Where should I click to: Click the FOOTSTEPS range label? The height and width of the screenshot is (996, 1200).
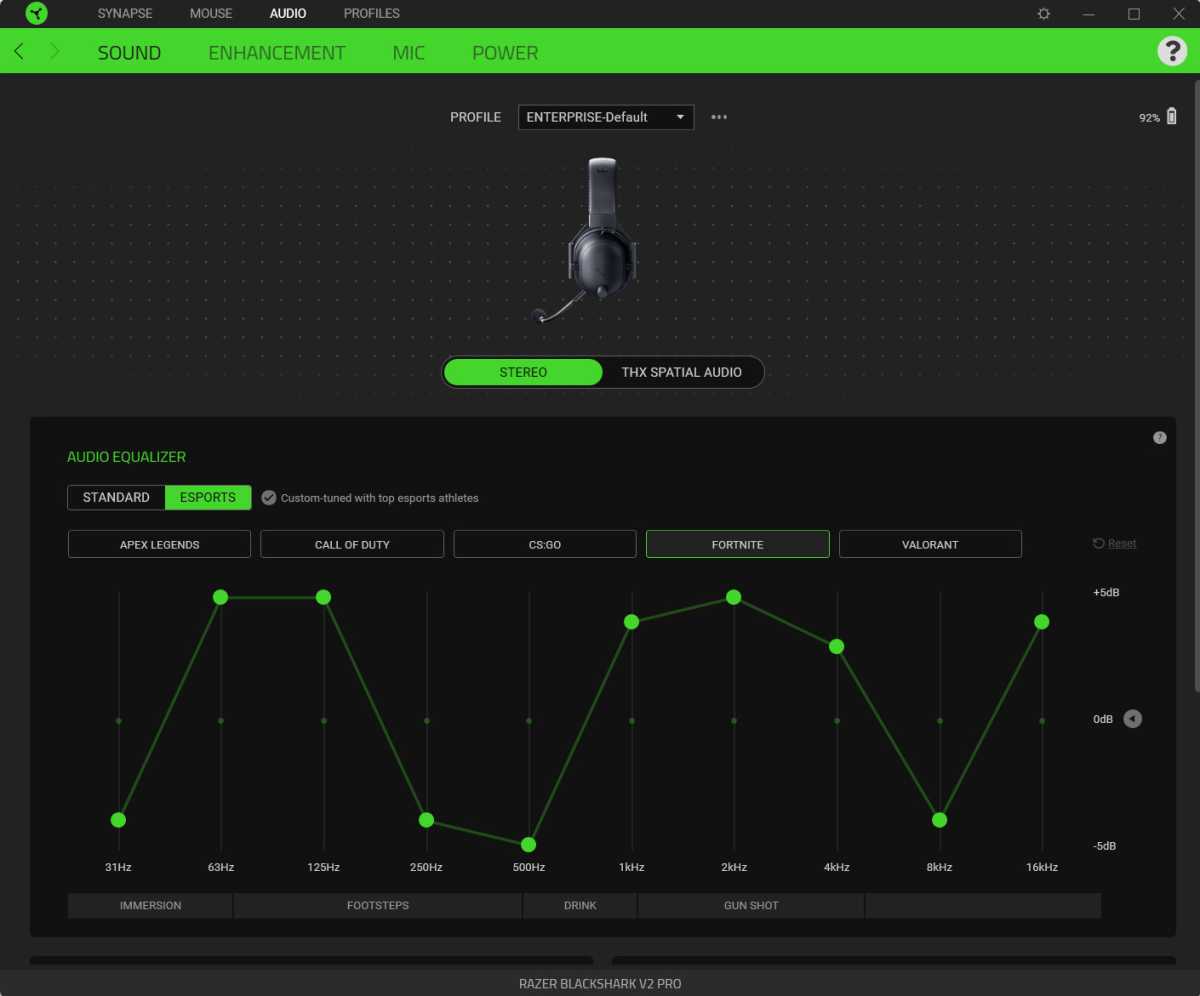(377, 905)
